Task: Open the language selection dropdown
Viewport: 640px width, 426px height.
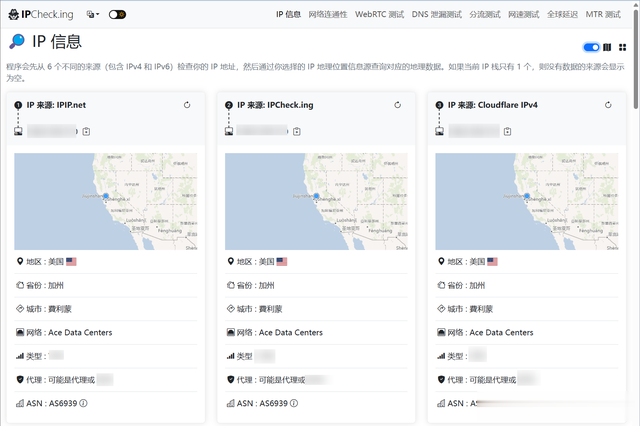Action: pyautogui.click(x=93, y=15)
